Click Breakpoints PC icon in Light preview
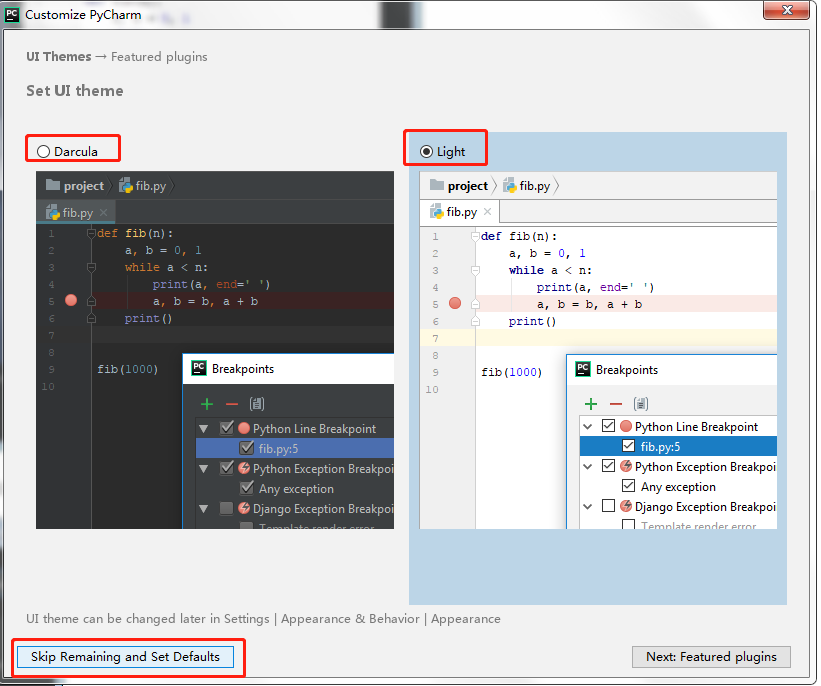The width and height of the screenshot is (821, 686). click(x=583, y=369)
